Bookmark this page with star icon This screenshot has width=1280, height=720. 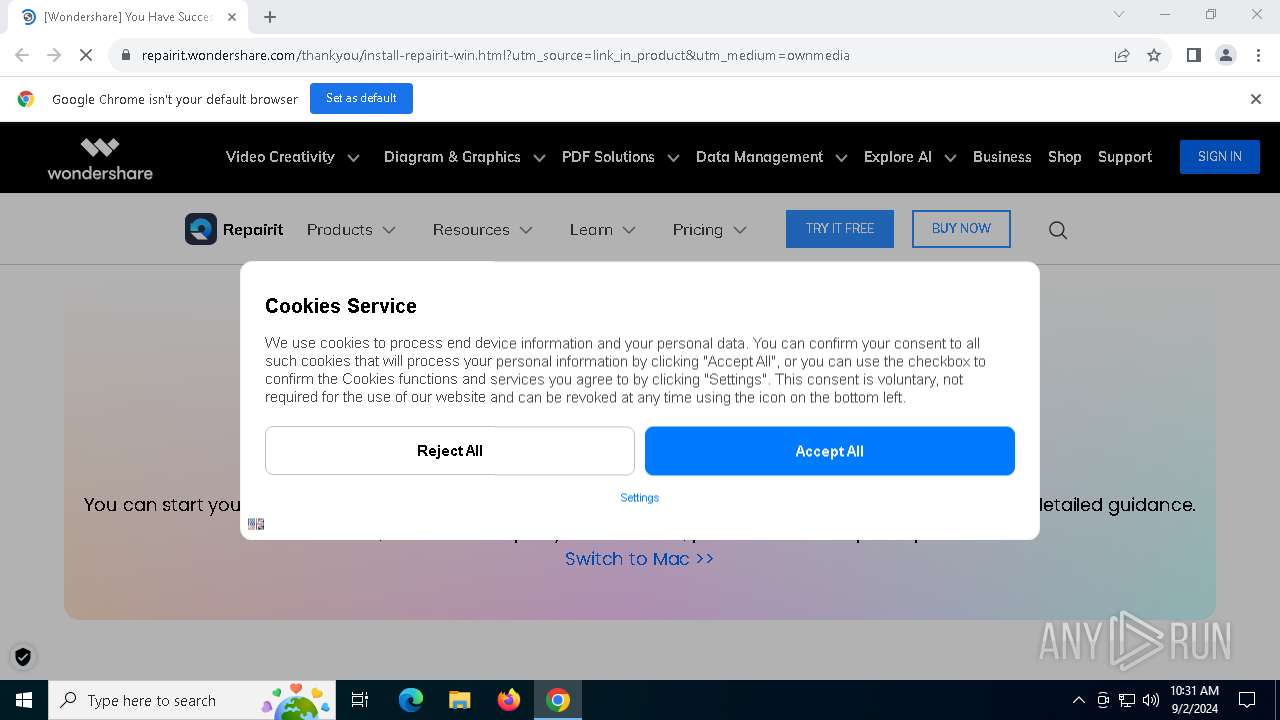click(1154, 55)
